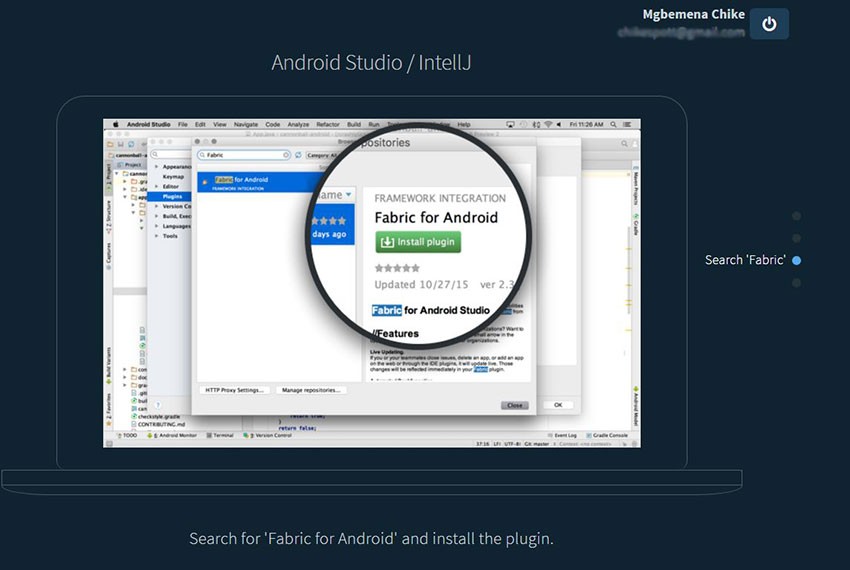
Task: Expand the Build, Execution settings node
Action: pos(157,216)
